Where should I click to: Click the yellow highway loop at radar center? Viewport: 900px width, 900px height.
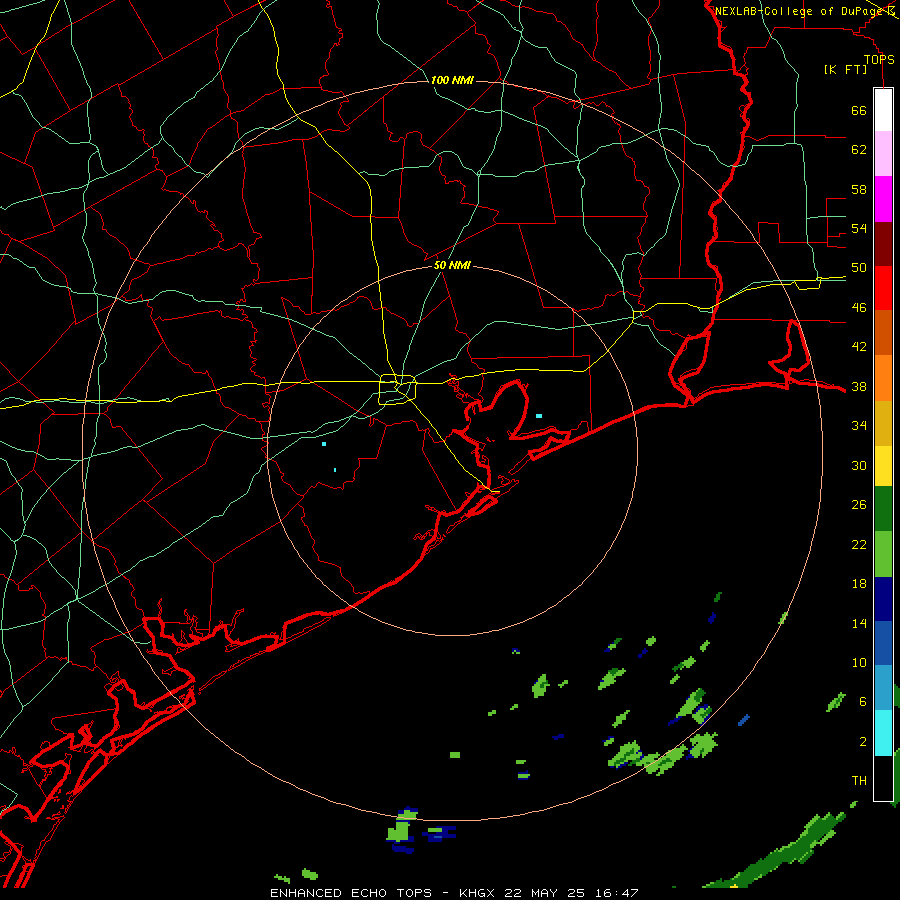click(x=398, y=389)
